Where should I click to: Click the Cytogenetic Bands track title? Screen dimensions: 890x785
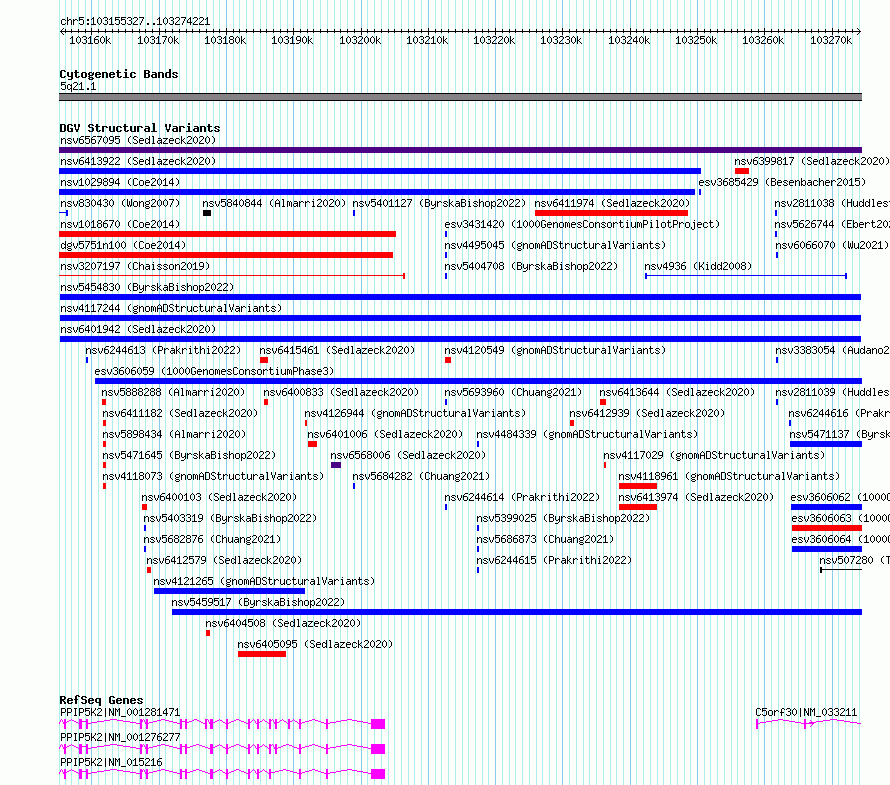click(119, 74)
